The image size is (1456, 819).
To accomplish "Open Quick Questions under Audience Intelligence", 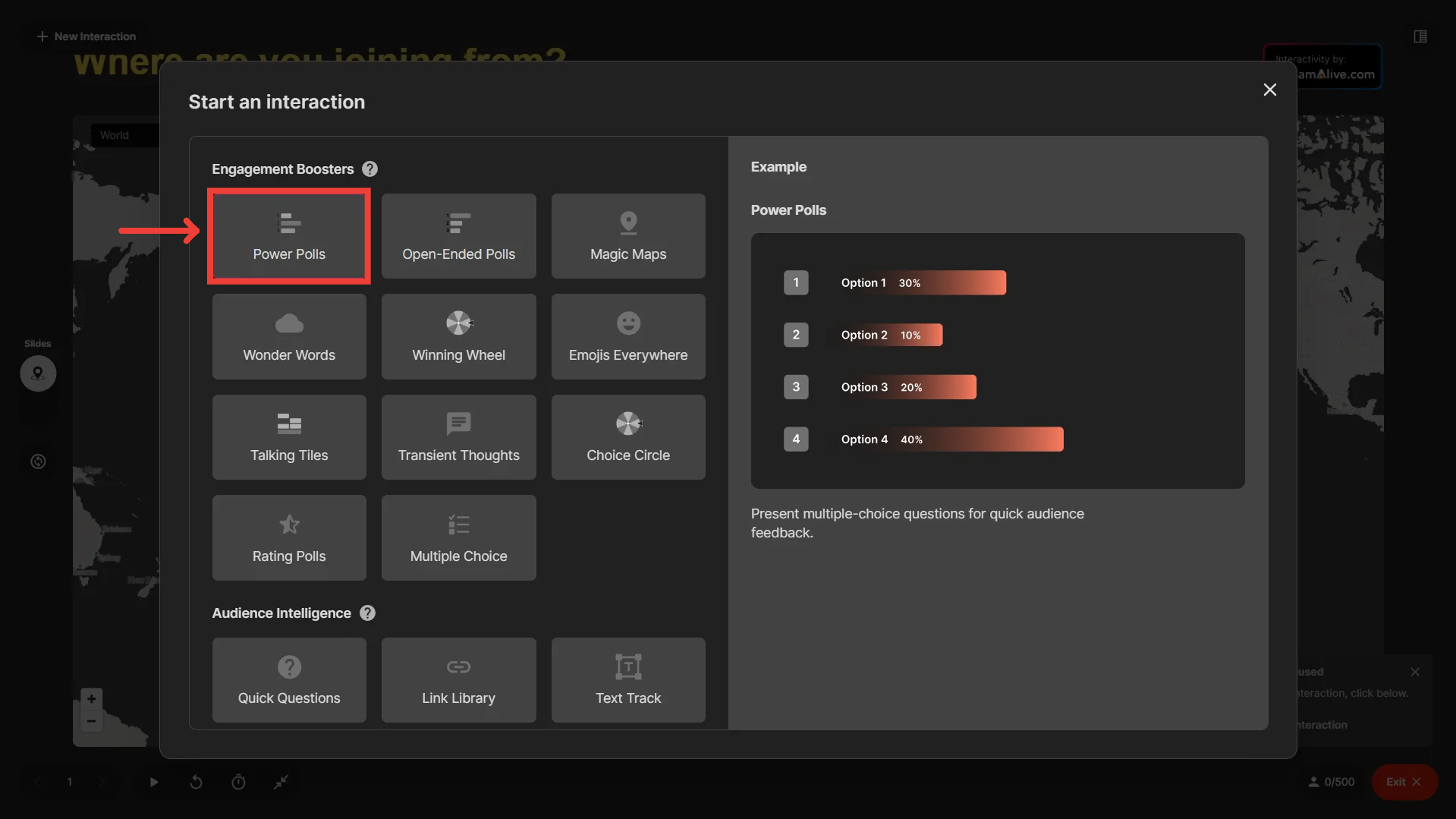I will (289, 680).
